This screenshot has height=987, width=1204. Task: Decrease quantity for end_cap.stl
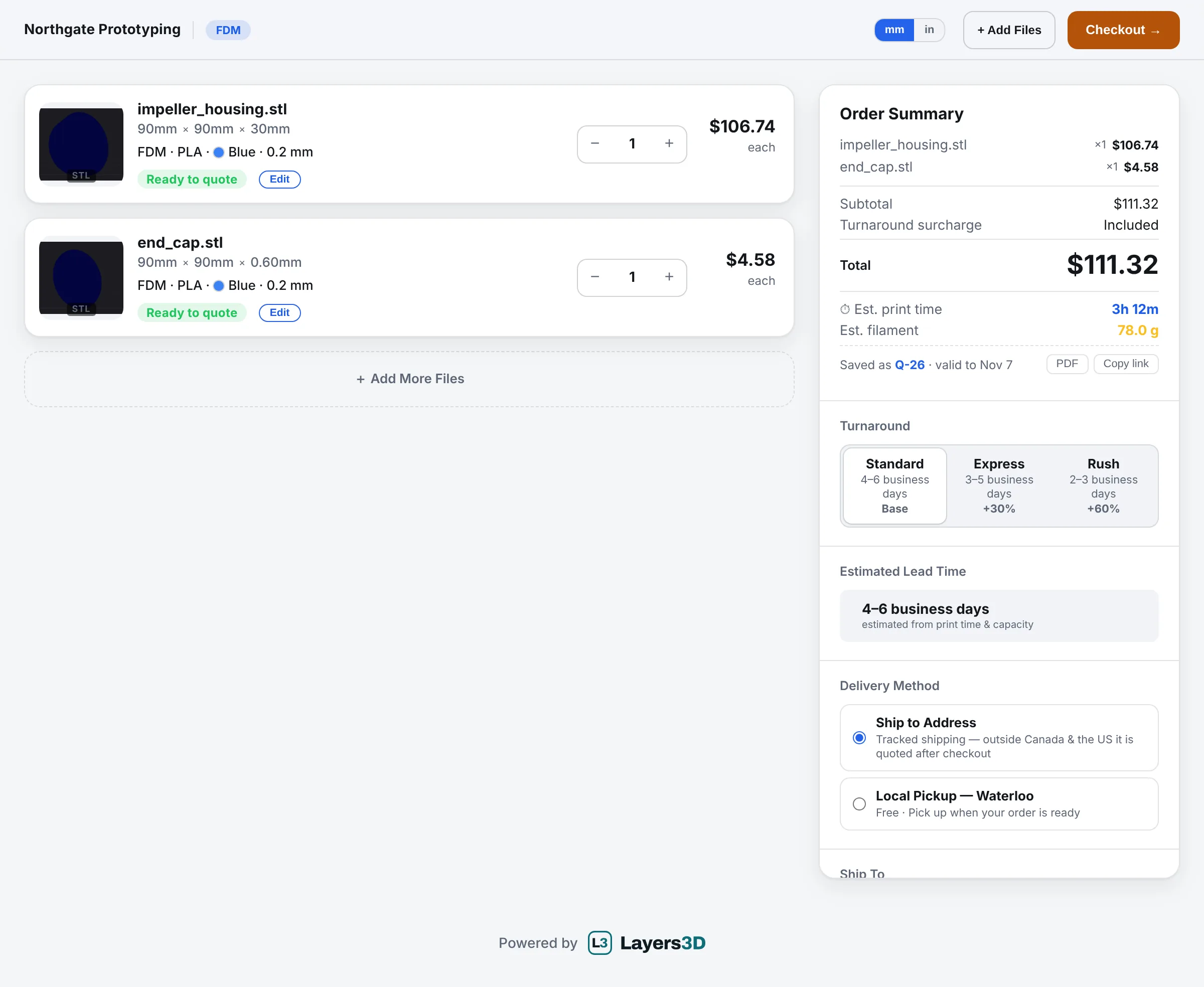pos(595,277)
